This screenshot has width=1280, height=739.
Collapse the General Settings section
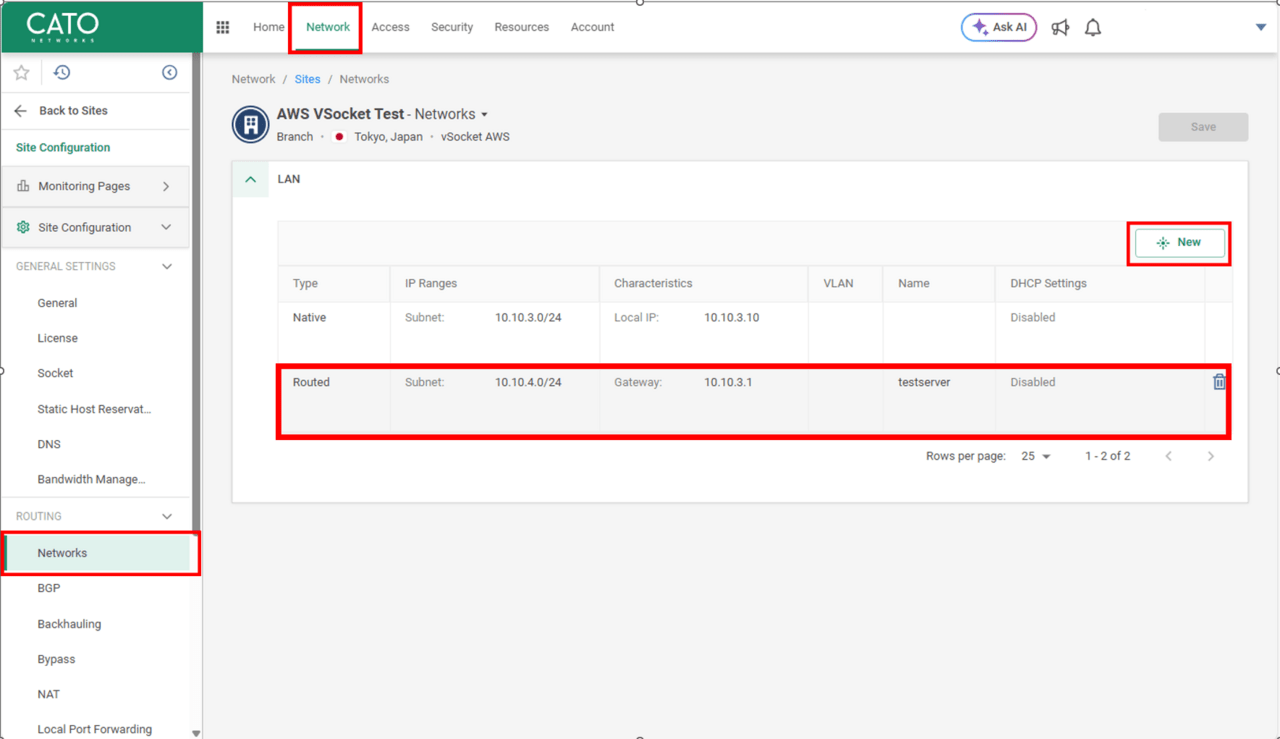[167, 267]
